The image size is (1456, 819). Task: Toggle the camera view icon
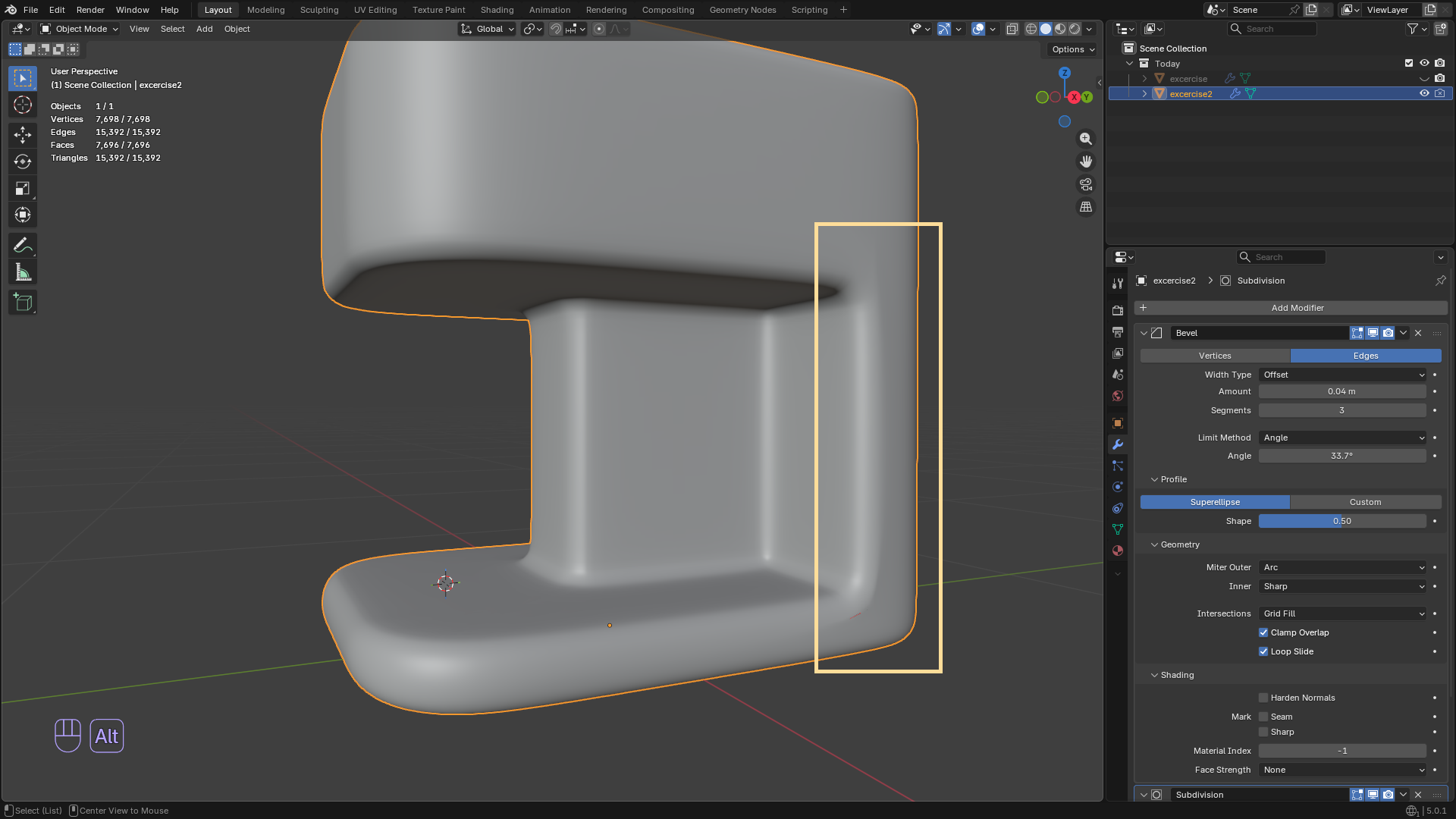click(1086, 184)
